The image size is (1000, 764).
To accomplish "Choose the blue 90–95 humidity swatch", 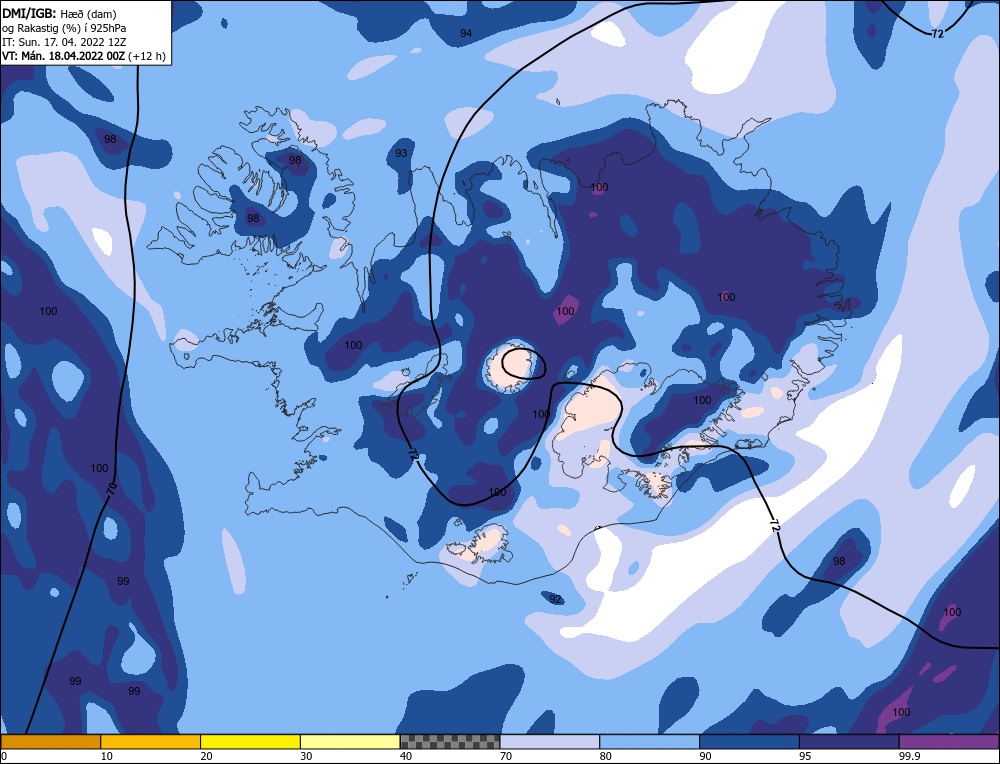I will pyautogui.click(x=749, y=741).
